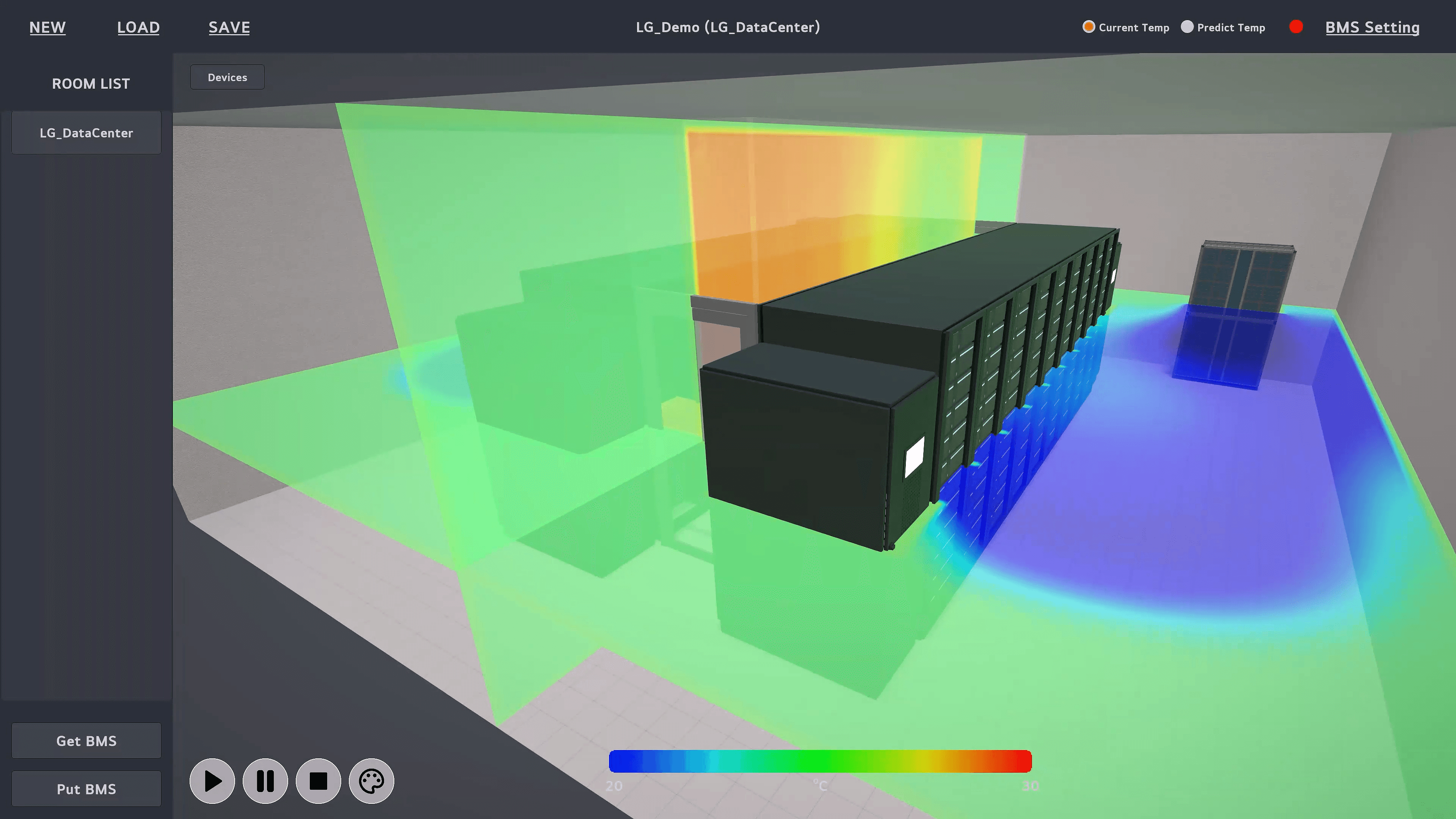Select the Predict Temp radio button
This screenshot has height=819, width=1456.
(x=1187, y=27)
